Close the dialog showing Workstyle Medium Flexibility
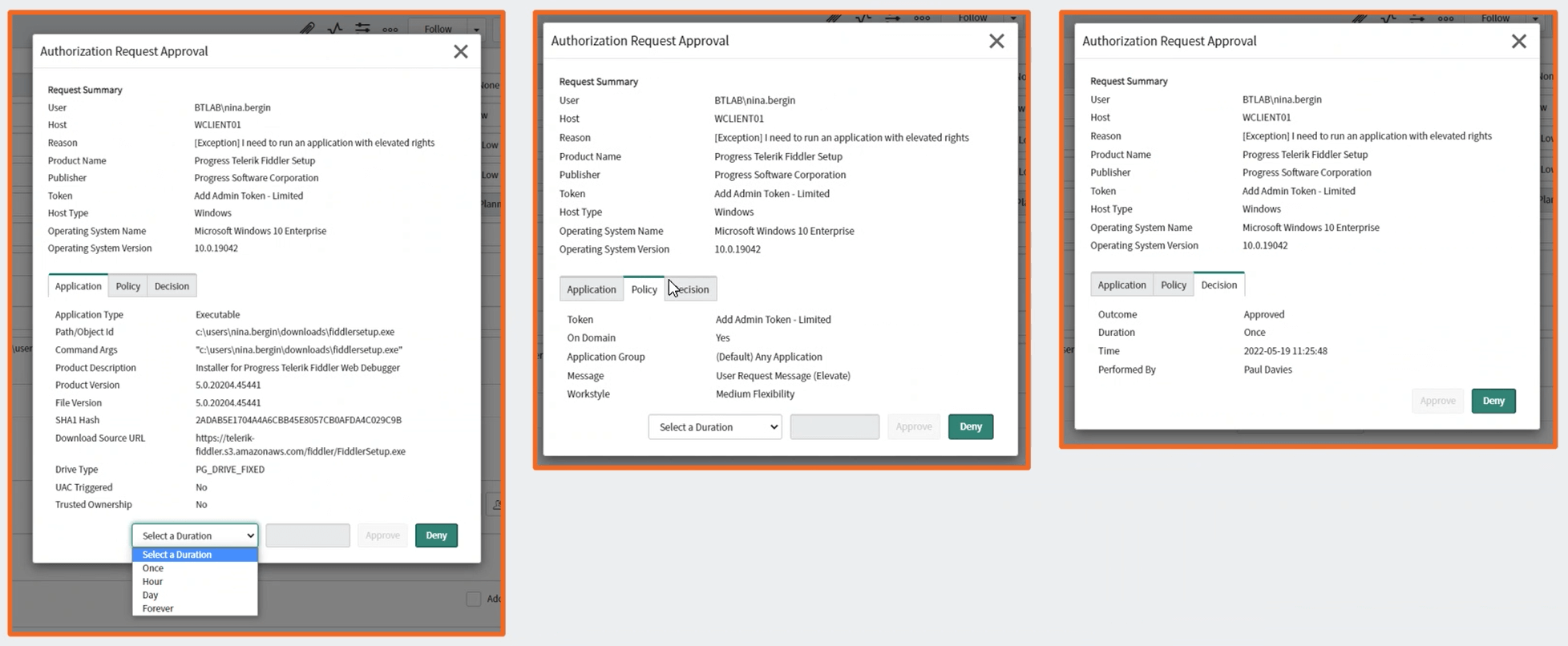The image size is (1568, 646). [x=996, y=41]
